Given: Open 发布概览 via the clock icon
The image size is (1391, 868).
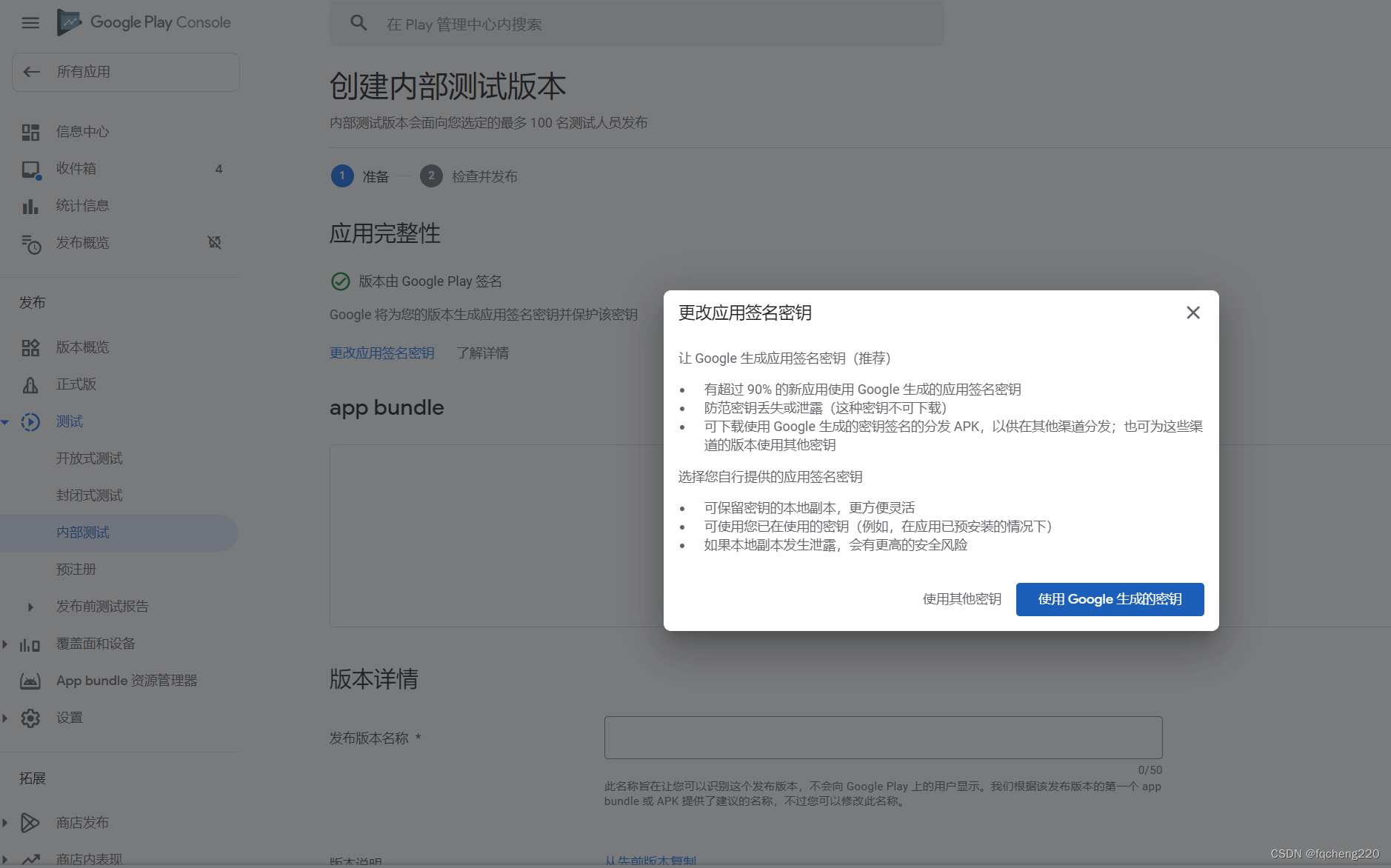Looking at the screenshot, I should (x=30, y=244).
